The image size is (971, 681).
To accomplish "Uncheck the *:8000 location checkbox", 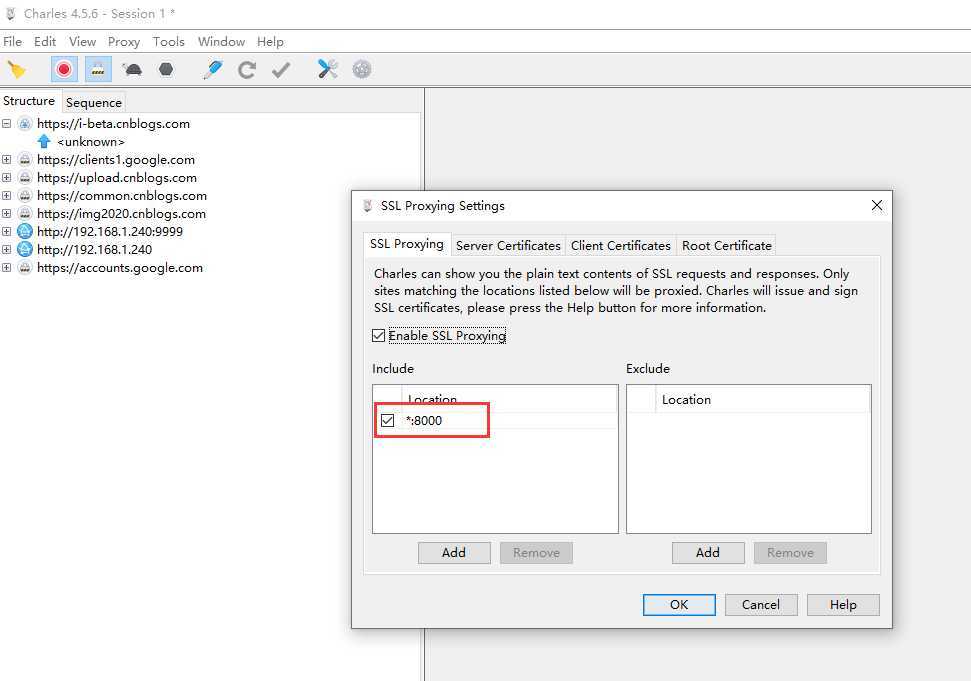I will 388,420.
